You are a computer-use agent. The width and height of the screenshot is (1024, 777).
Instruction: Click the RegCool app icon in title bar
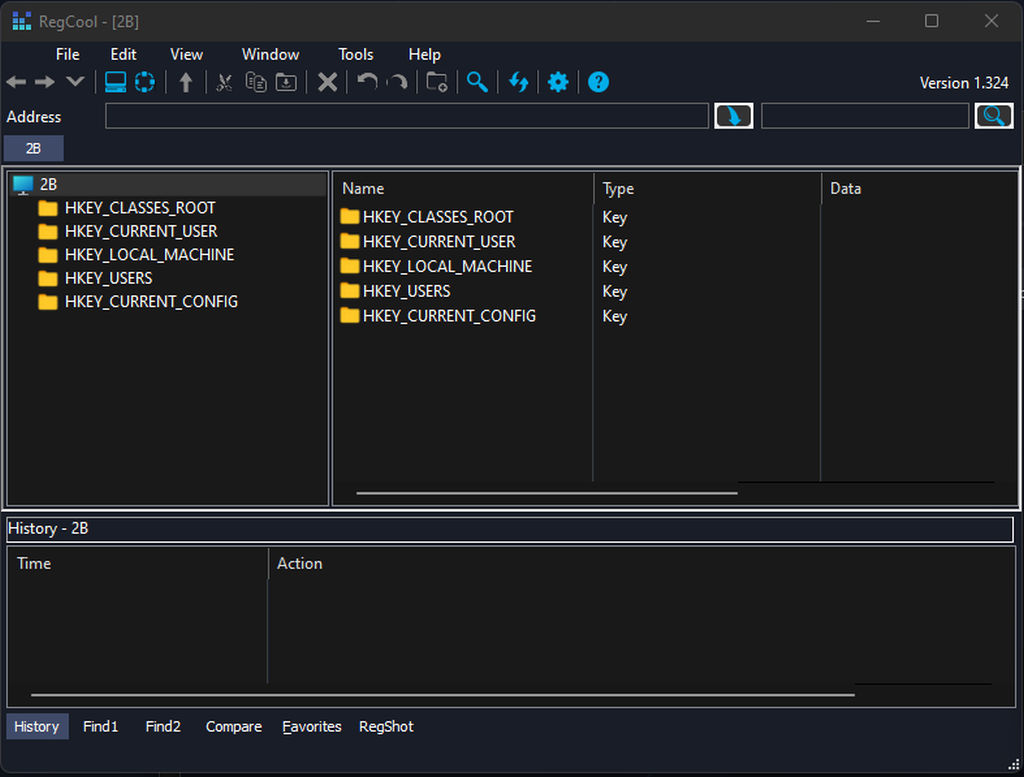tap(22, 22)
